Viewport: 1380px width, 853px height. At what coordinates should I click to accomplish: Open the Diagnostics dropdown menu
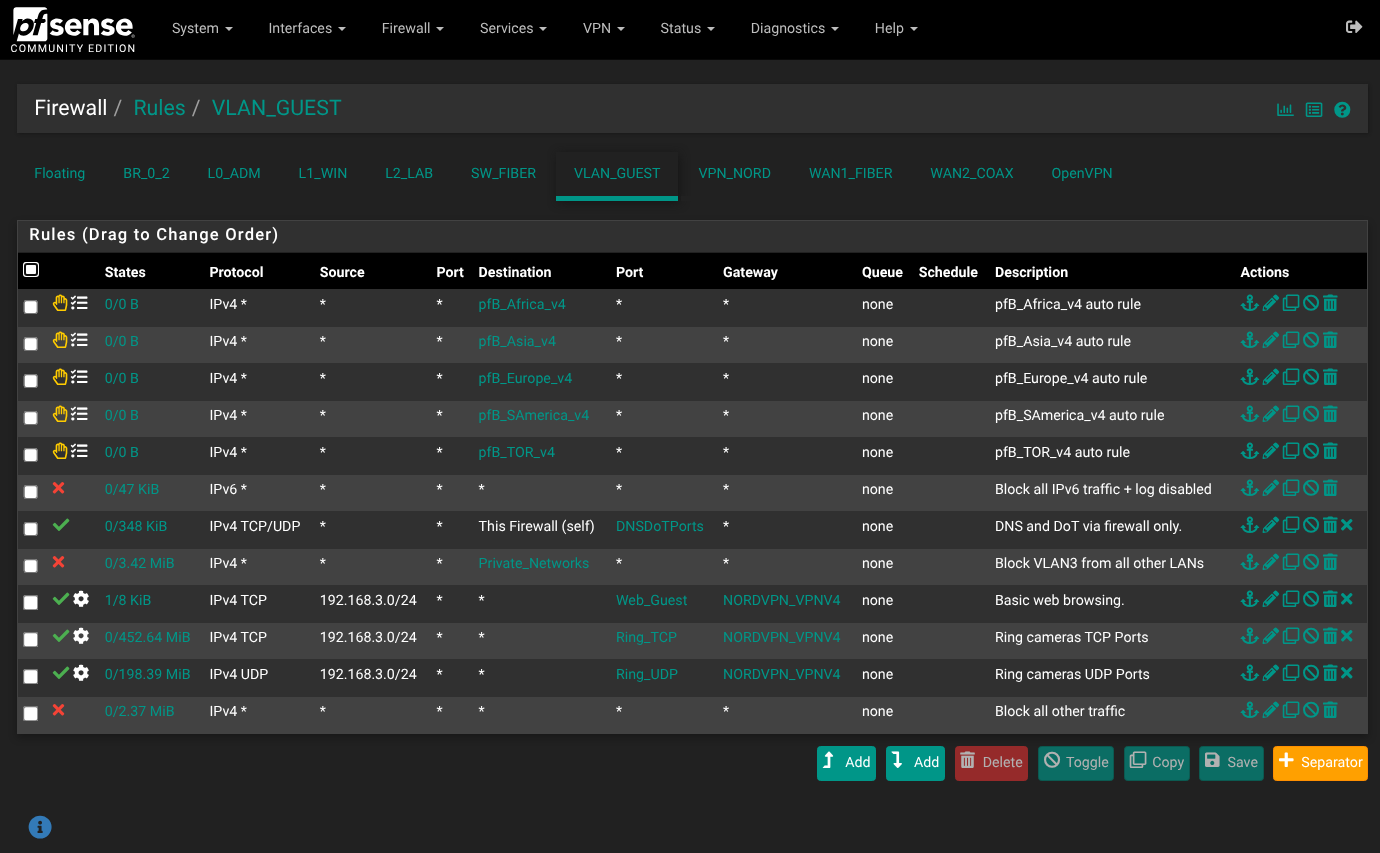pyautogui.click(x=795, y=28)
